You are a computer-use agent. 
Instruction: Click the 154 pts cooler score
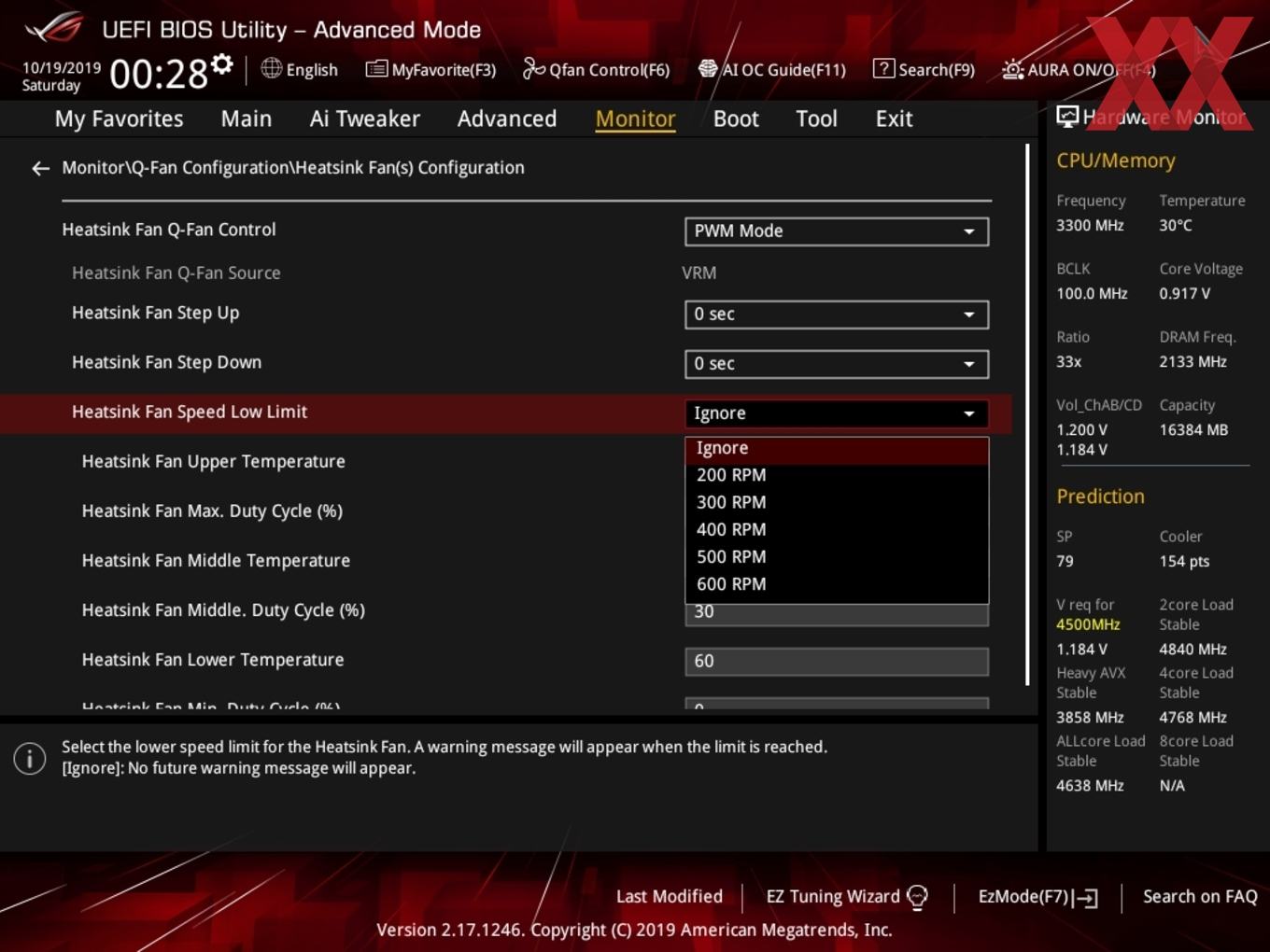1184,562
